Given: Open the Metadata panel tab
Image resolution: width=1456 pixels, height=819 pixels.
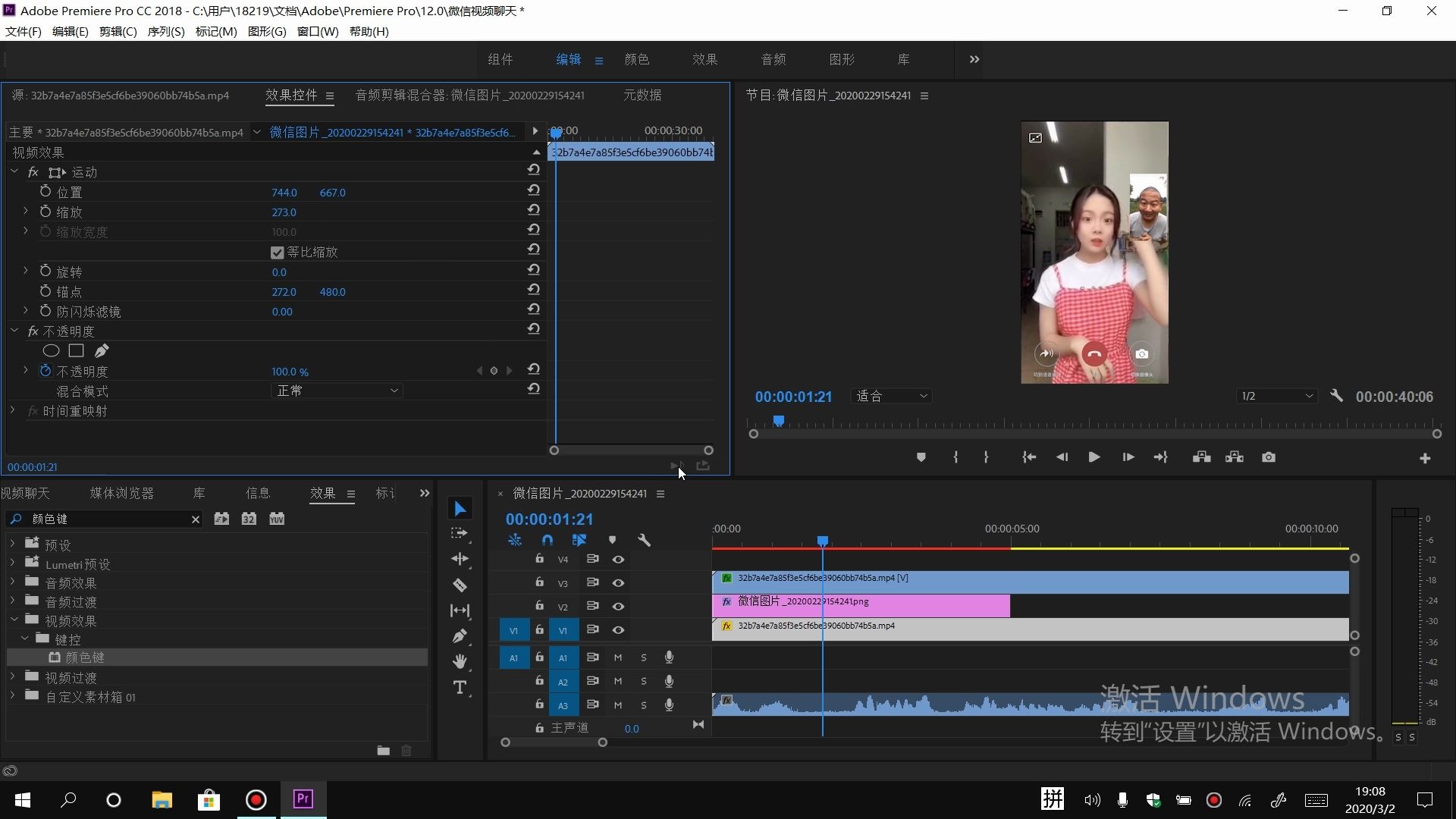Looking at the screenshot, I should (x=642, y=96).
